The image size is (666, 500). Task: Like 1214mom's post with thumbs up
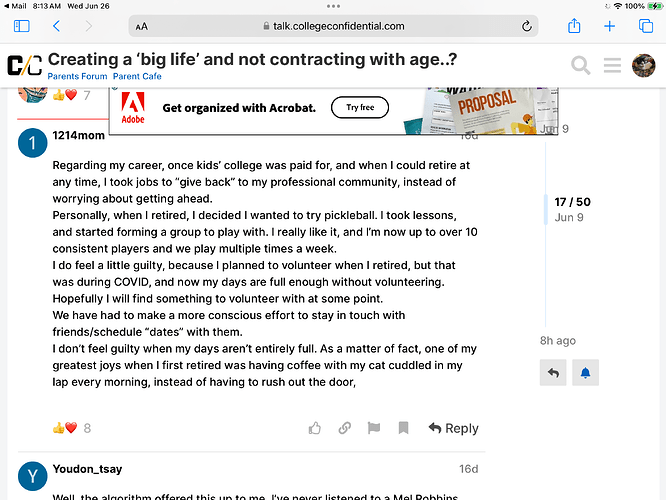point(315,428)
